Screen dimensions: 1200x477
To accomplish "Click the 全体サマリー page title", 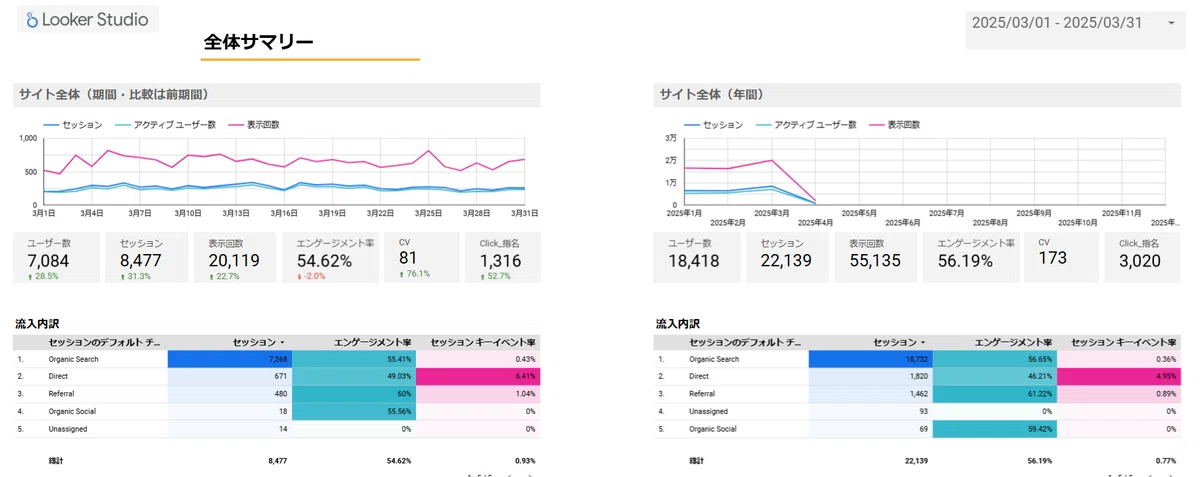I will click(x=259, y=42).
